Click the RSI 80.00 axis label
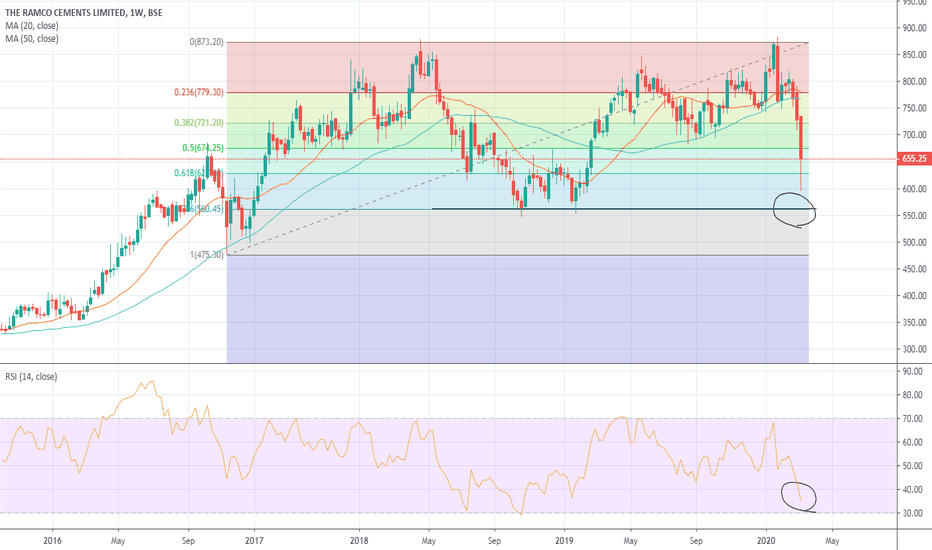This screenshot has height=550, width=932. pyautogui.click(x=914, y=395)
